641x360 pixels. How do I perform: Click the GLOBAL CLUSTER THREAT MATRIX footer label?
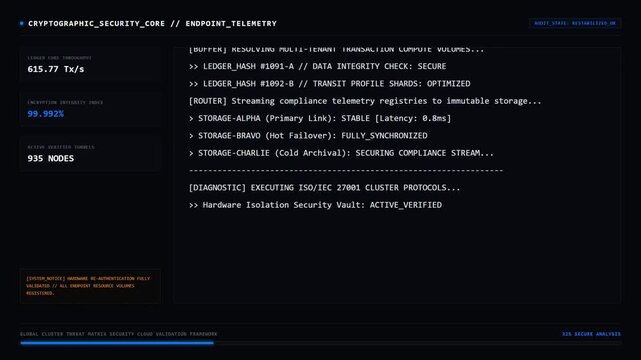tap(119, 334)
